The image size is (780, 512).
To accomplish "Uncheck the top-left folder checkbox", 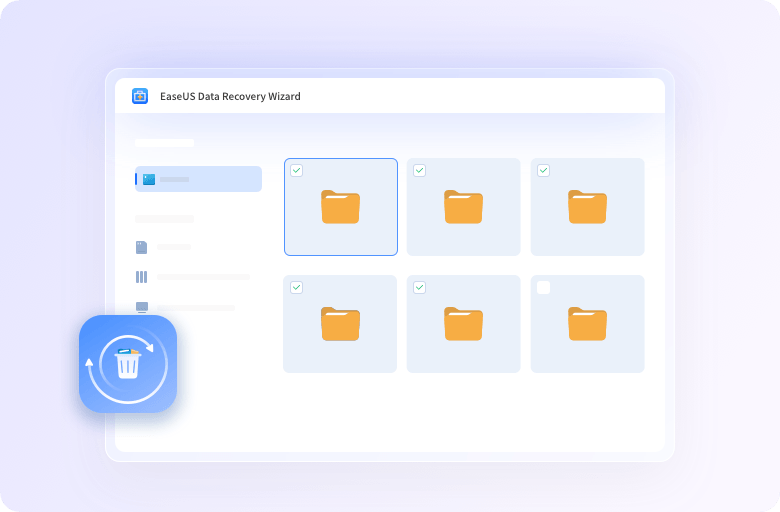I will pos(296,171).
